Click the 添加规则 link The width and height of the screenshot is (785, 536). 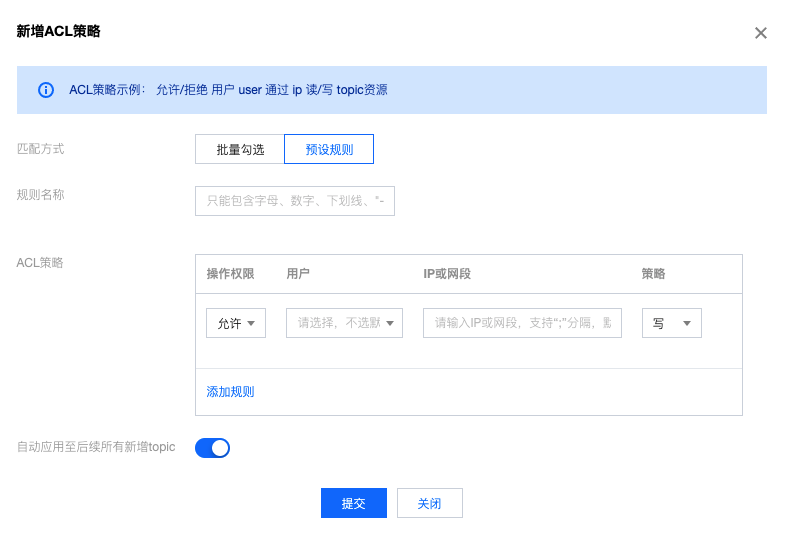tap(230, 392)
